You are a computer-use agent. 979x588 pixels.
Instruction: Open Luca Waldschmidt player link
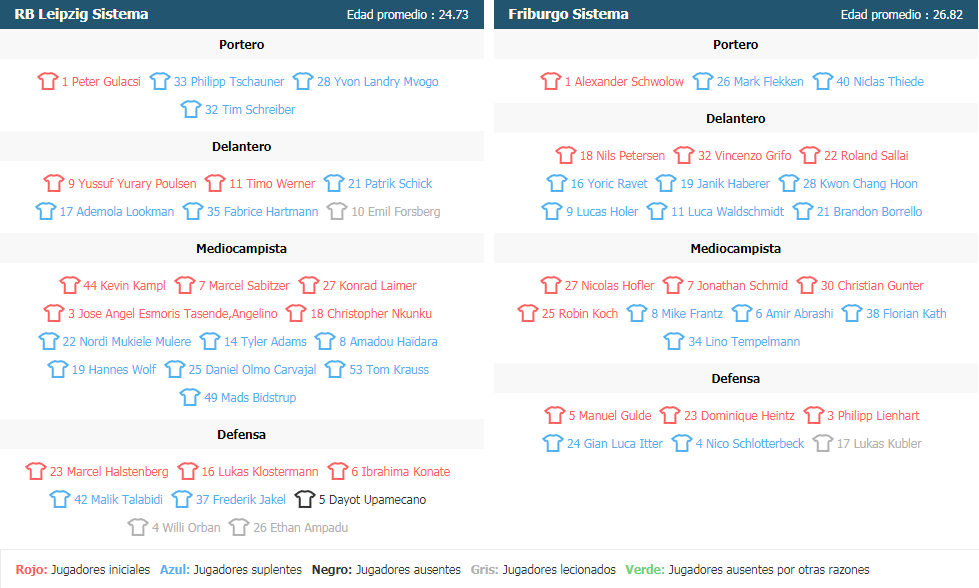coord(727,212)
